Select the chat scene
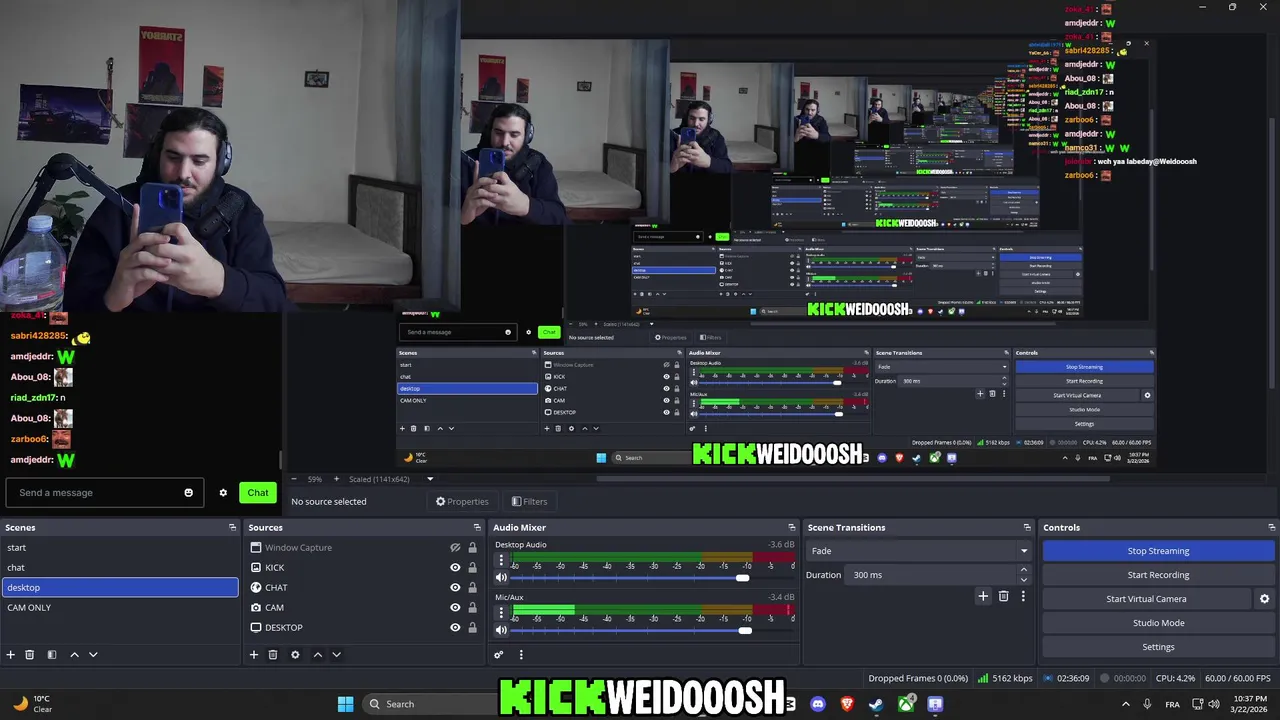 (120, 567)
